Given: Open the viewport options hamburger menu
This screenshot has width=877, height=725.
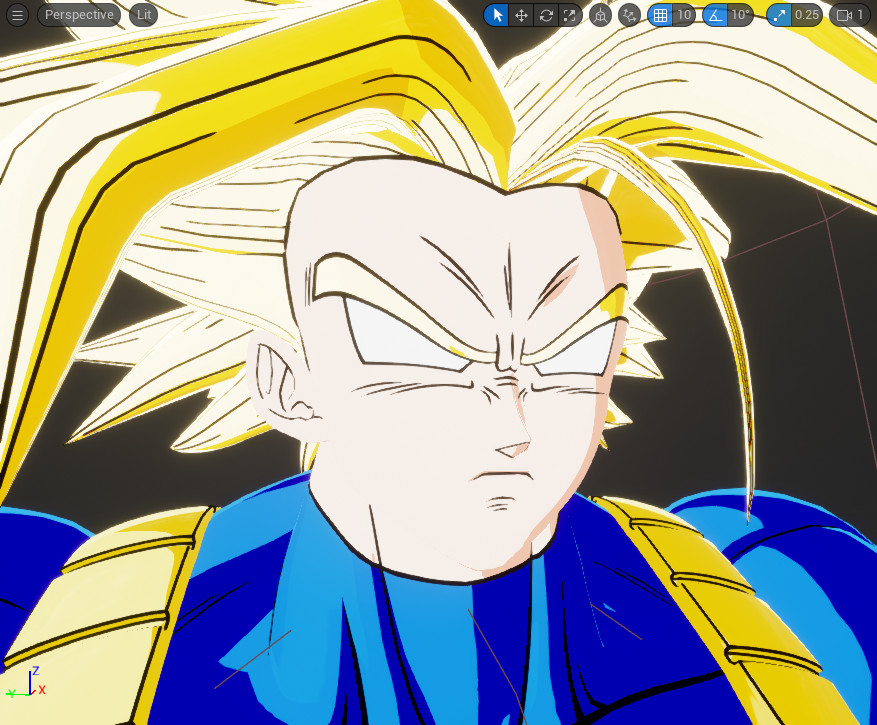Looking at the screenshot, I should [16, 15].
